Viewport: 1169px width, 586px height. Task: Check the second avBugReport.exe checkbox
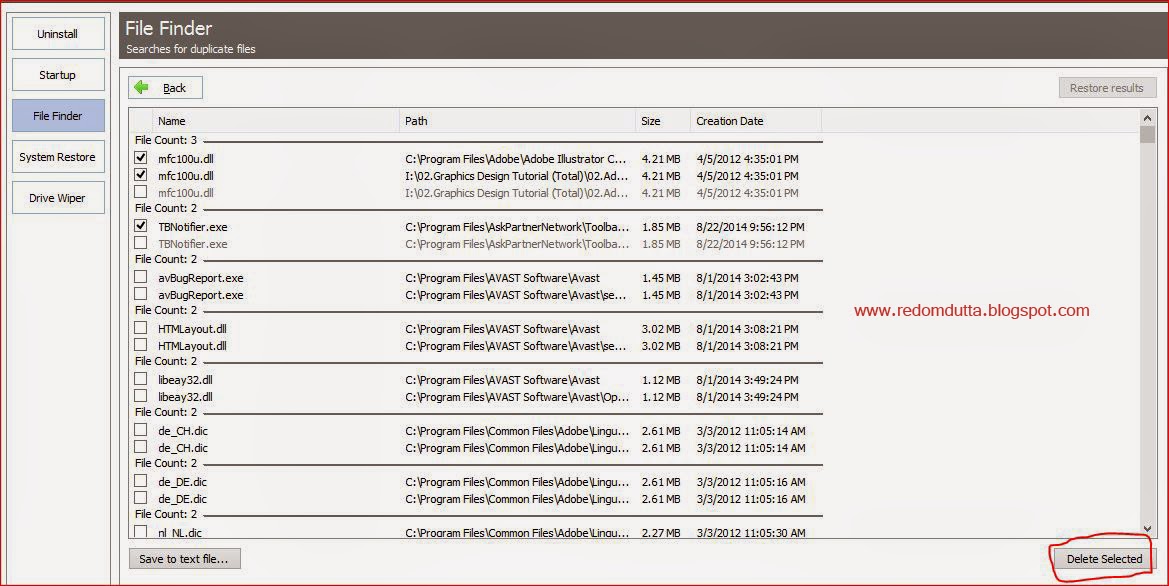pyautogui.click(x=140, y=294)
